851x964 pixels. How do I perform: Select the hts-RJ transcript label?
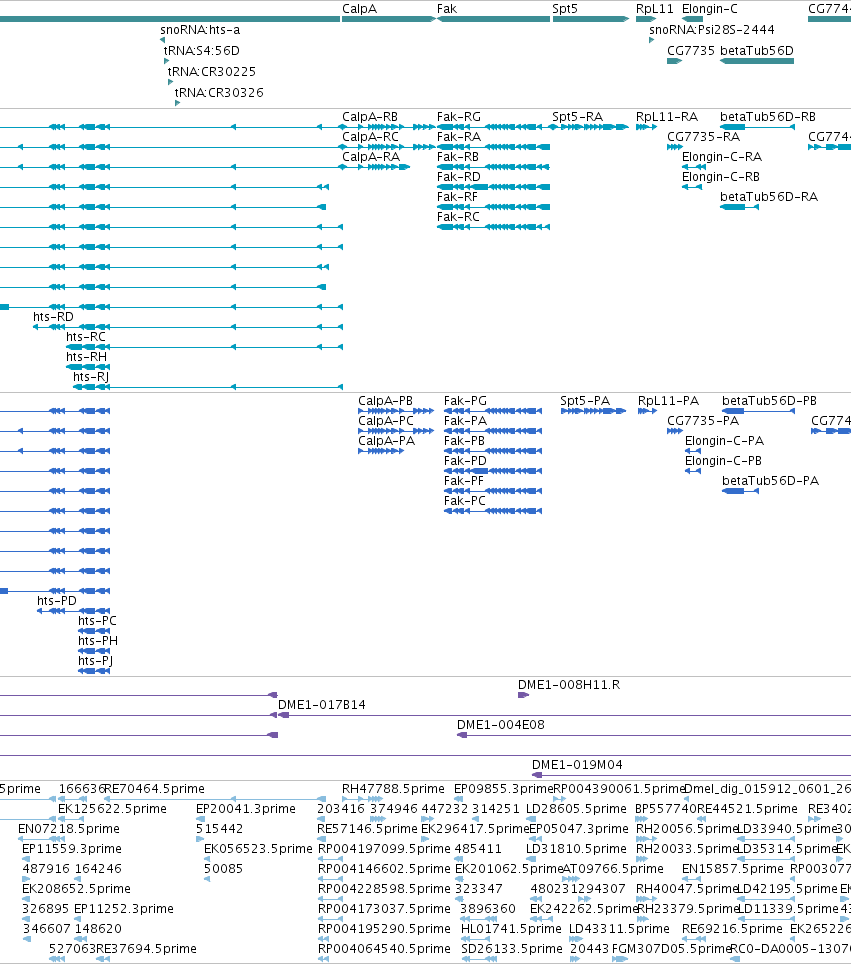(x=91, y=377)
